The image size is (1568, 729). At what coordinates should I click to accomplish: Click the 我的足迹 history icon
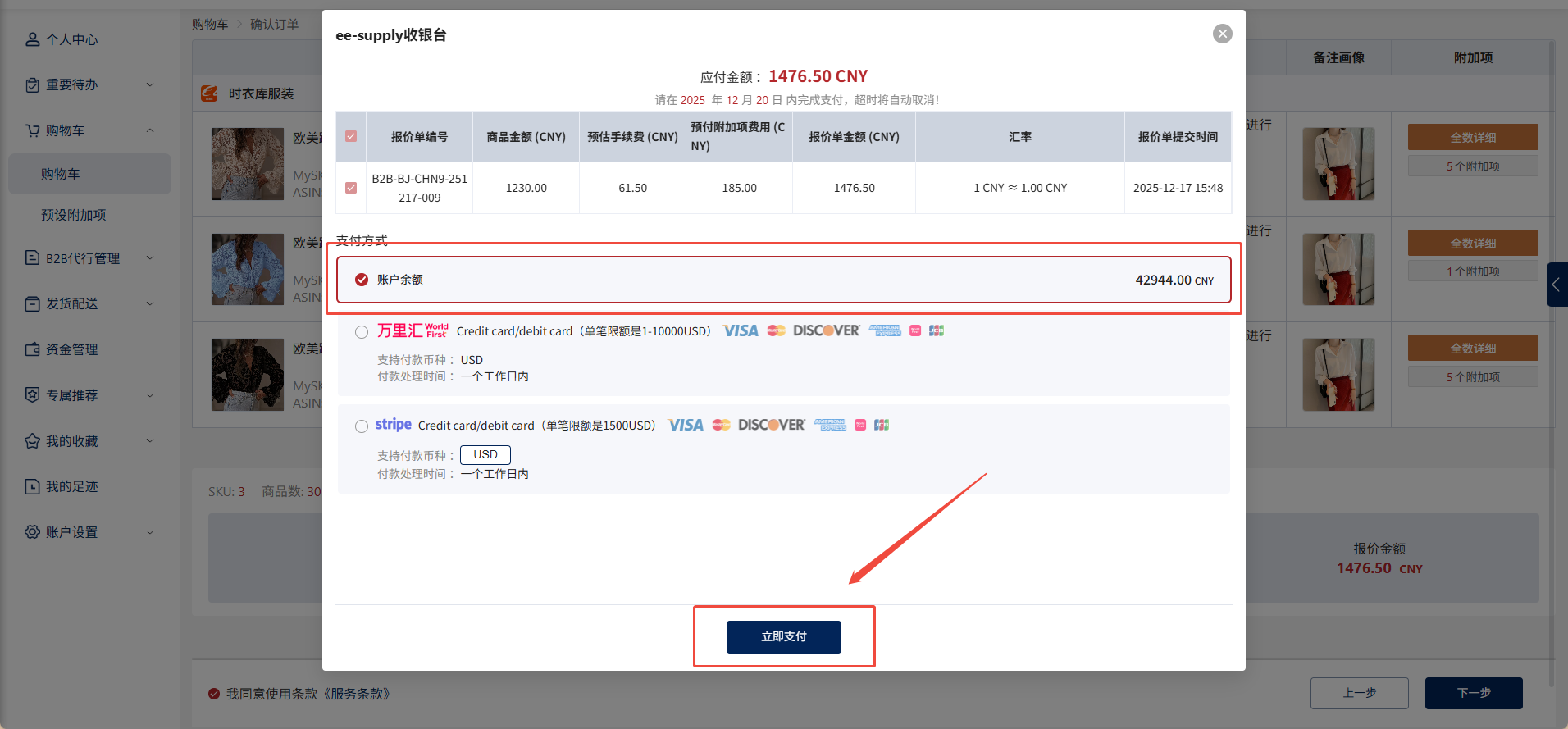click(x=33, y=486)
